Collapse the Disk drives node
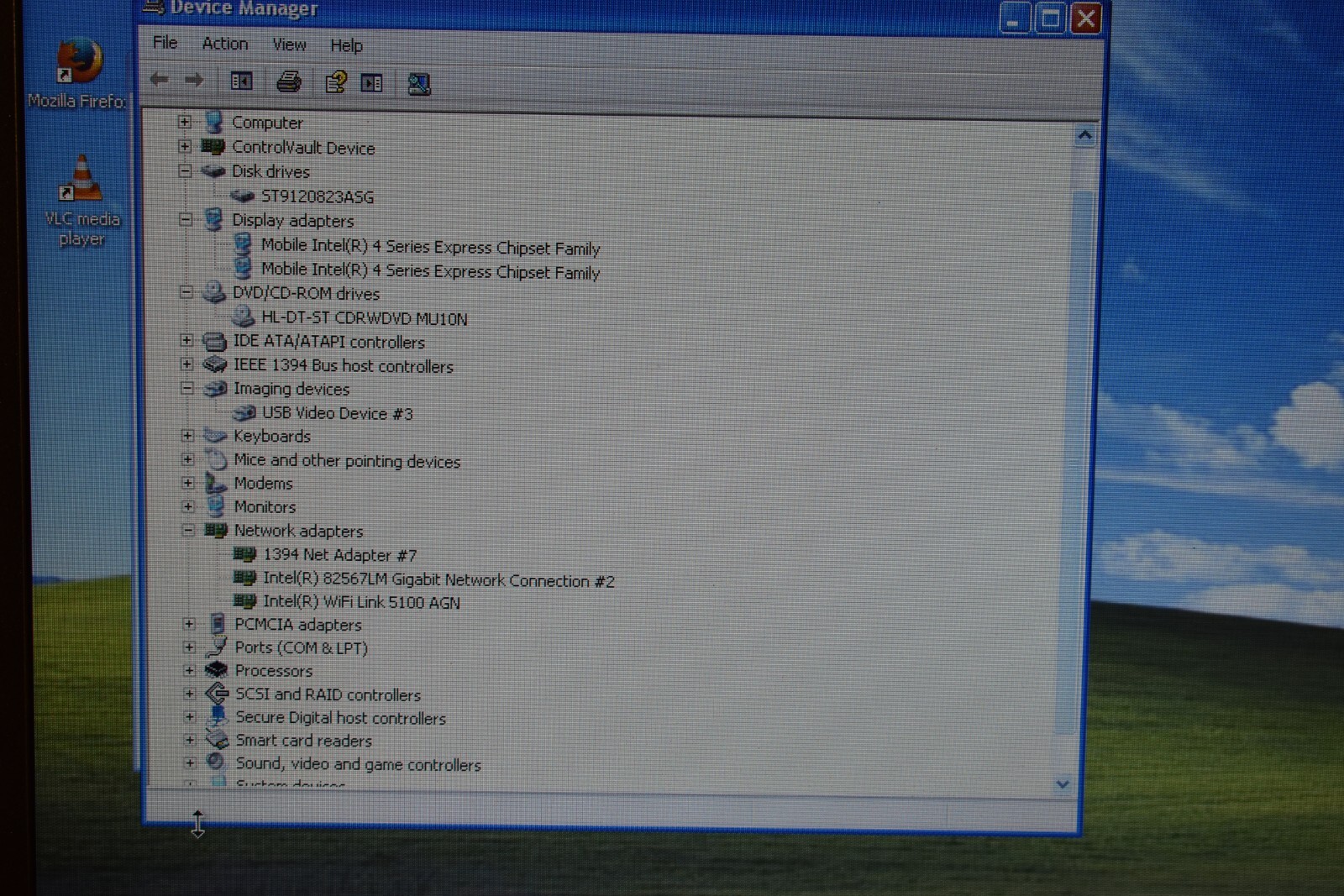The height and width of the screenshot is (896, 1344). (x=185, y=170)
